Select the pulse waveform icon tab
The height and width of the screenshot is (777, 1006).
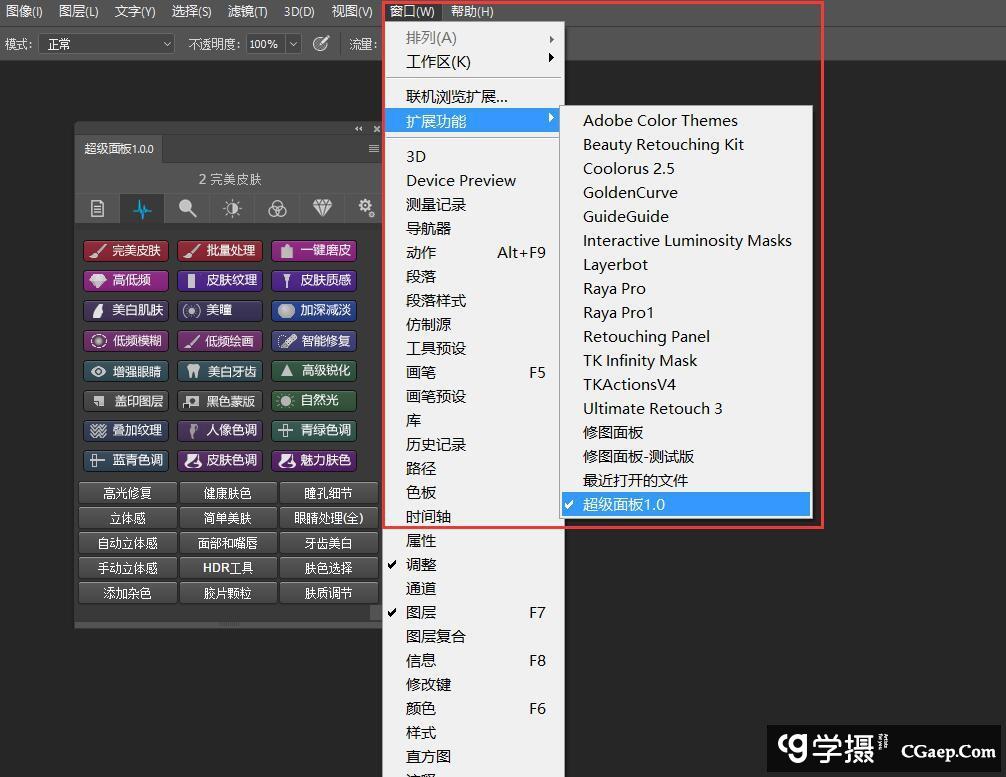tap(142, 208)
